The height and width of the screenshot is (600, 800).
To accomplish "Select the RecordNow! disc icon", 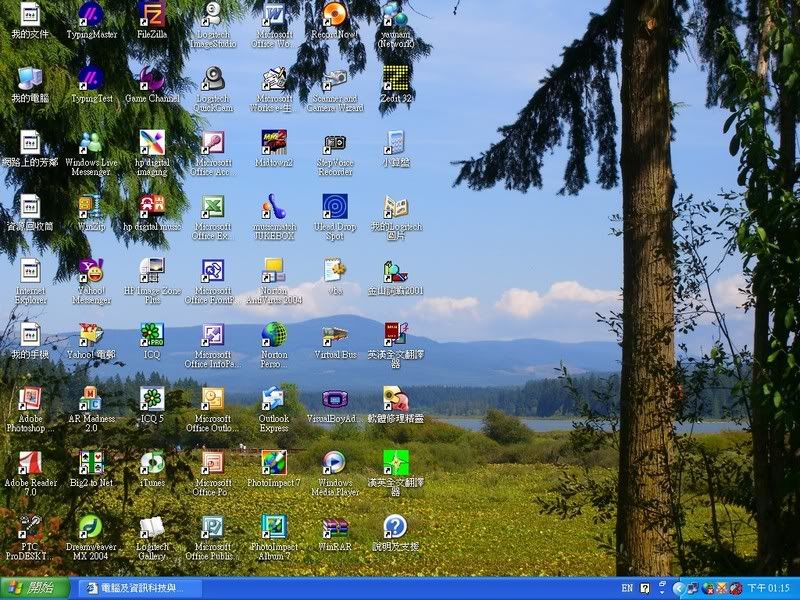I will point(335,14).
